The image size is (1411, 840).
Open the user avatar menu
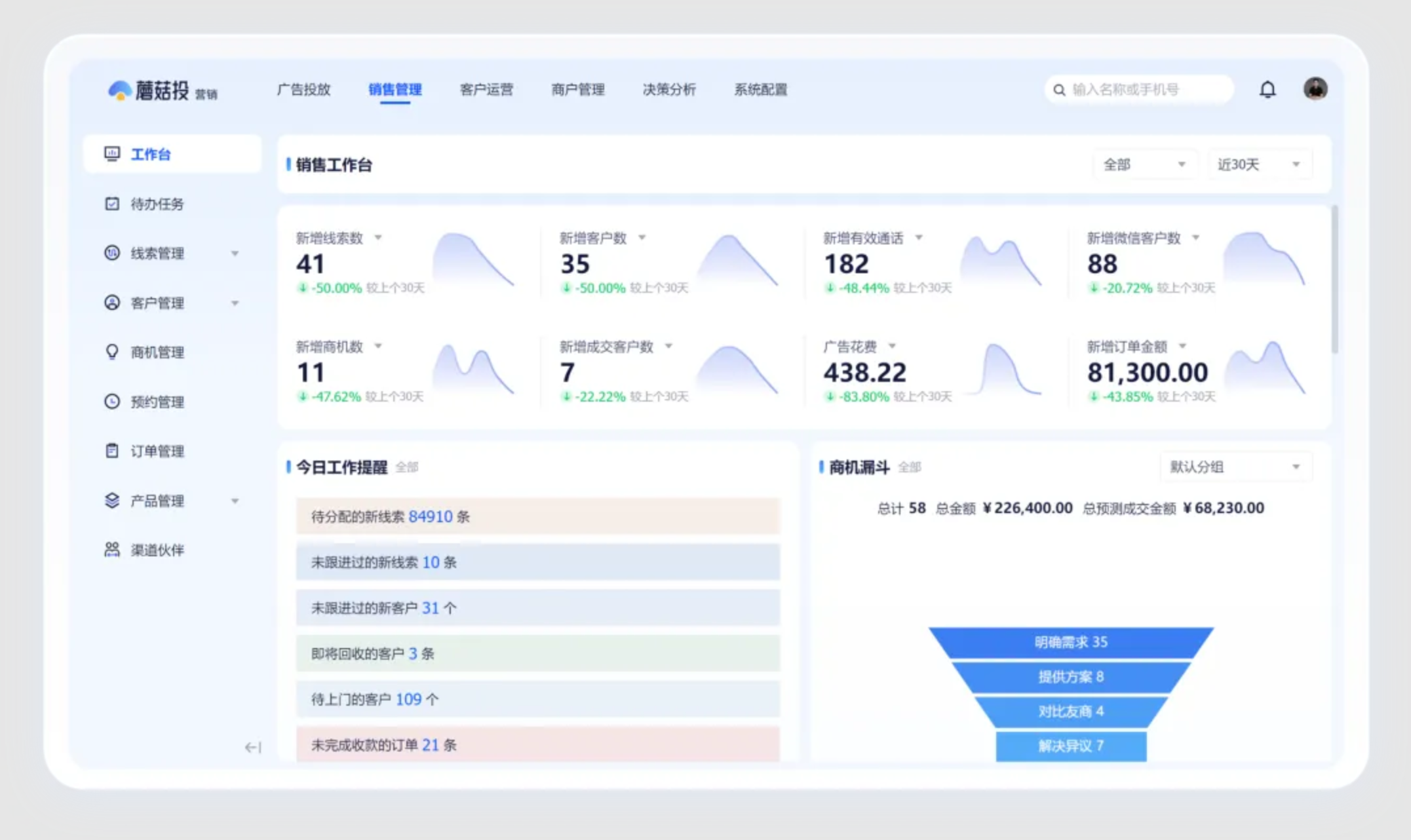(x=1315, y=88)
